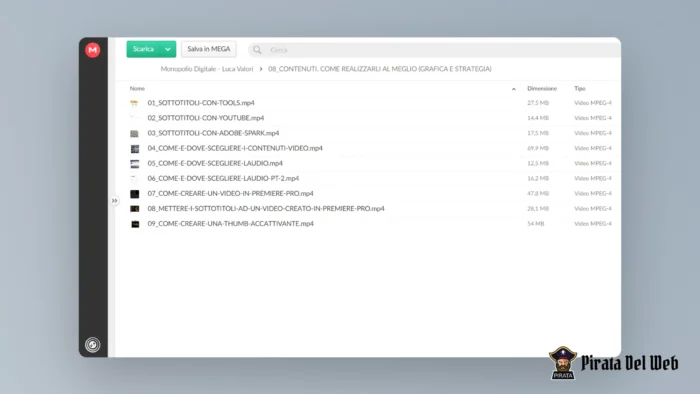Viewport: 700px width, 394px height.
Task: Click the 08_CONTENUTI breadcrumb folder
Action: pos(379,69)
